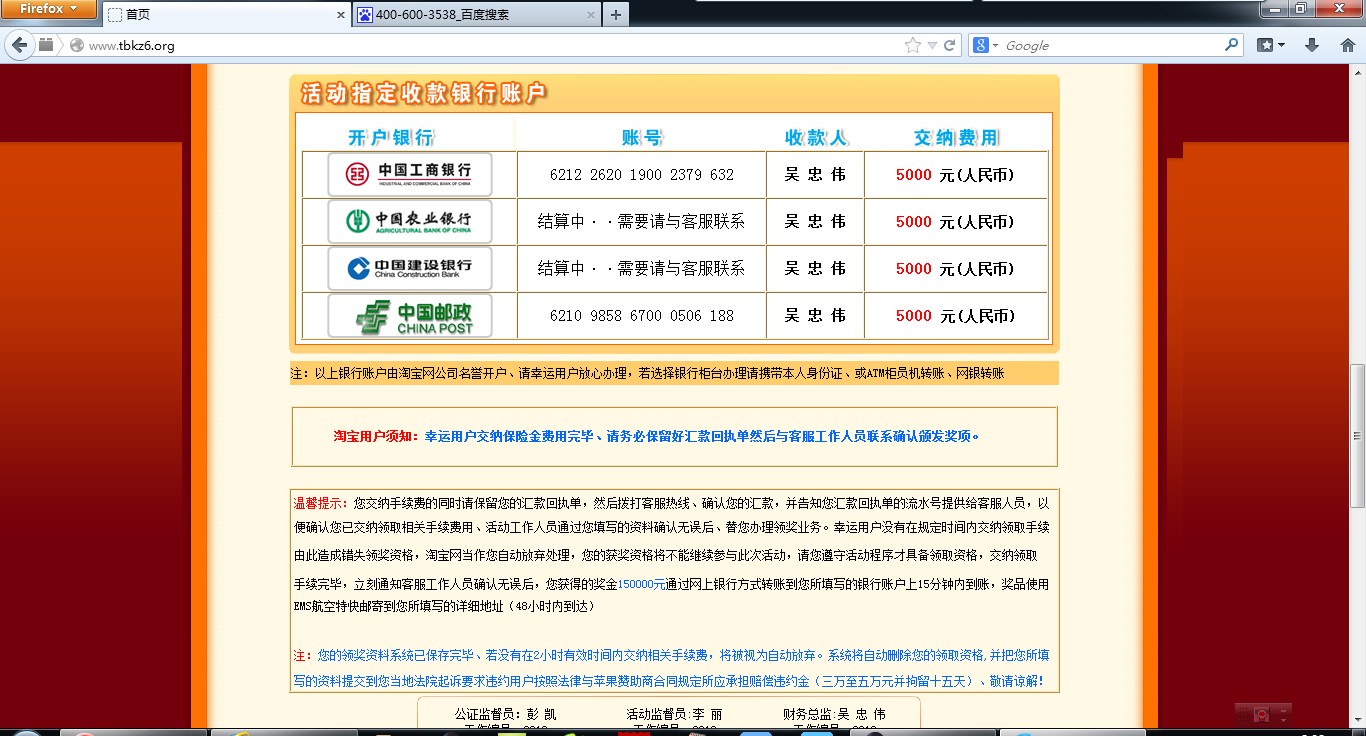Select the ICBC account number 6212 2620 1900 2379 632
Viewport: 1366px width, 736px height.
(642, 175)
